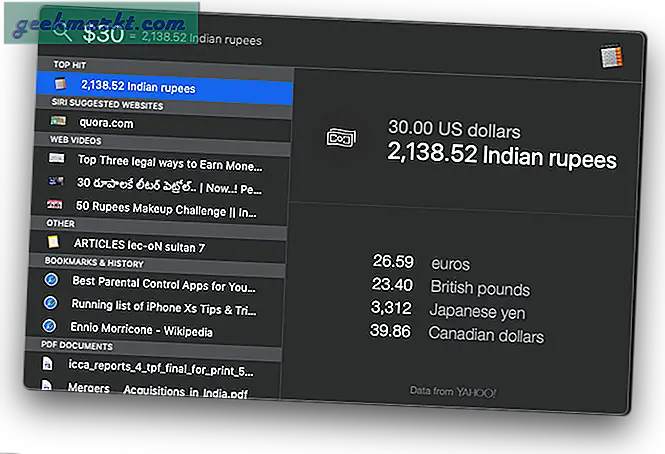The width and height of the screenshot is (665, 454).
Task: Open the quora.com suggested website
Action: [106, 123]
